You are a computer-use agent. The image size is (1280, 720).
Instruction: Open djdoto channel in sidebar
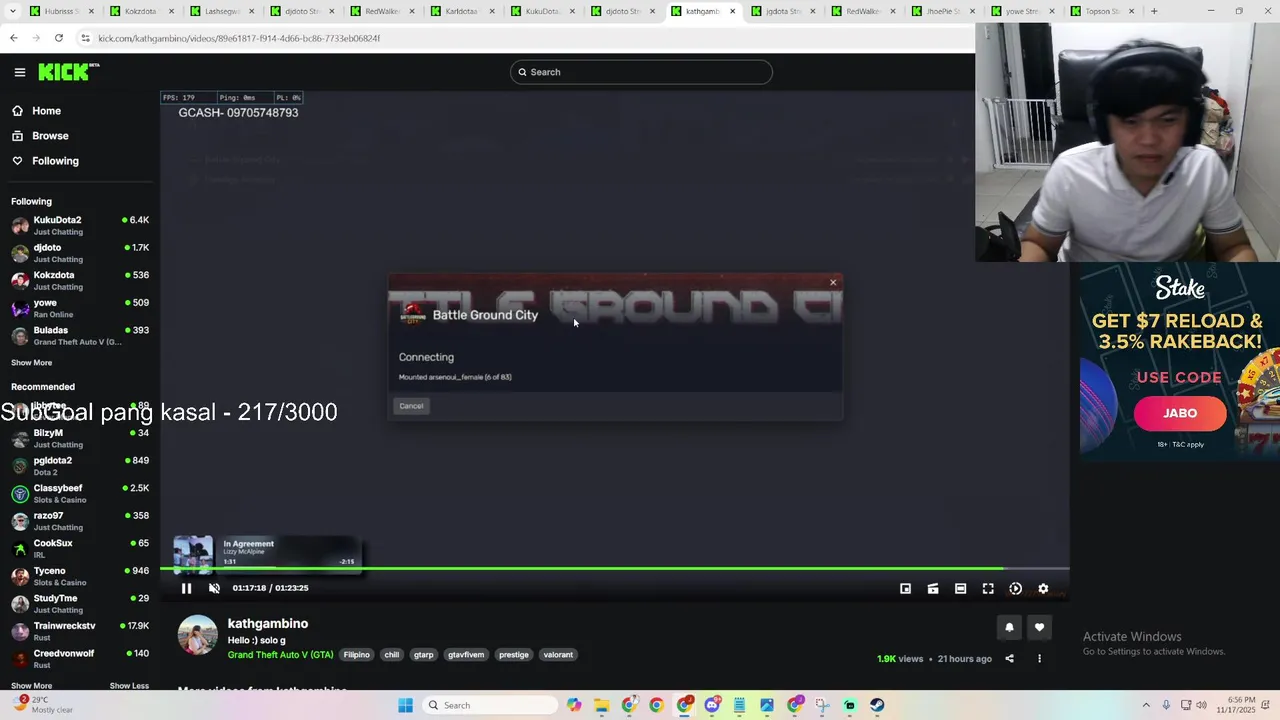coord(80,253)
